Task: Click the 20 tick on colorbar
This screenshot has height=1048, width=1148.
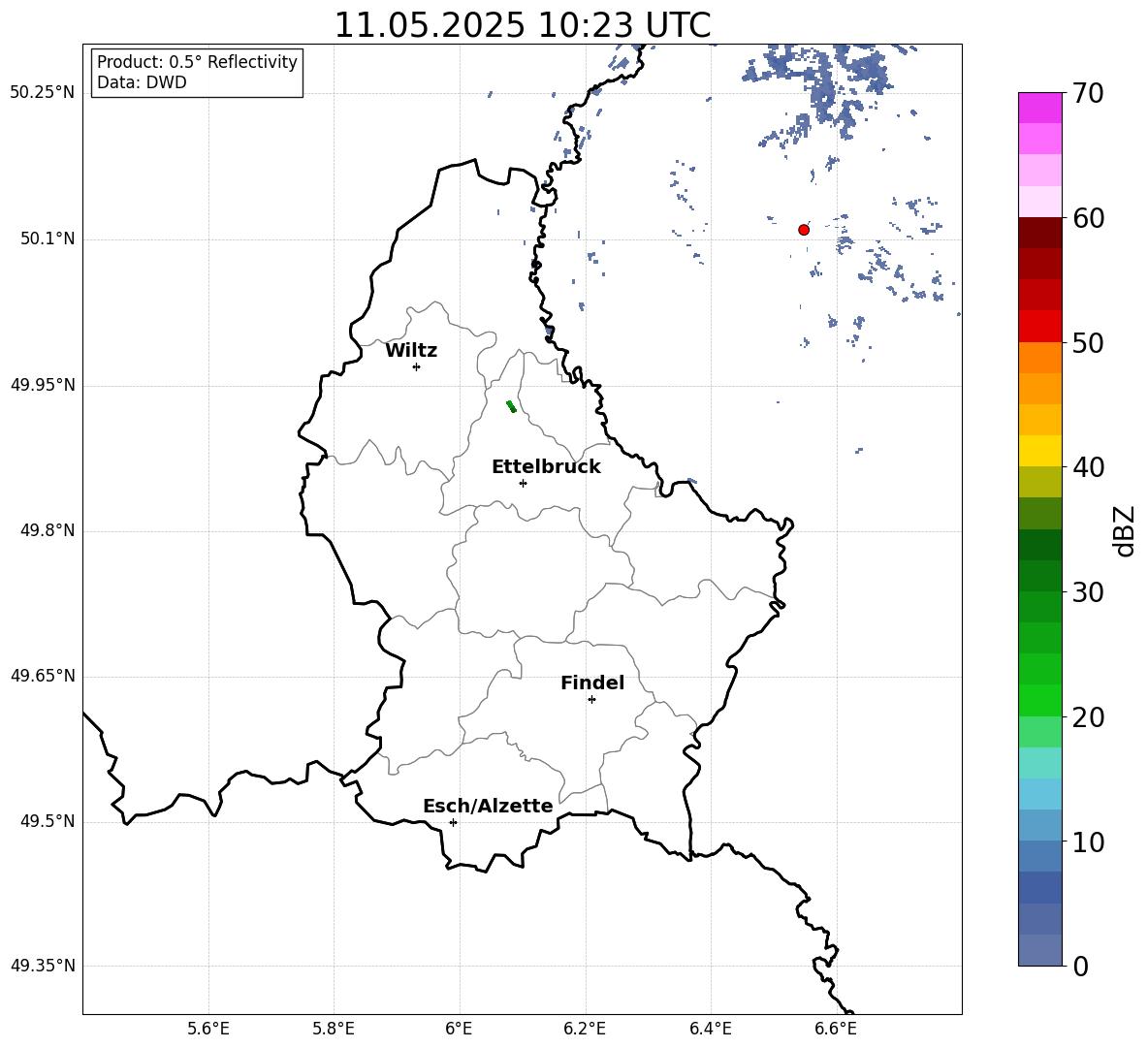Action: click(x=1088, y=716)
